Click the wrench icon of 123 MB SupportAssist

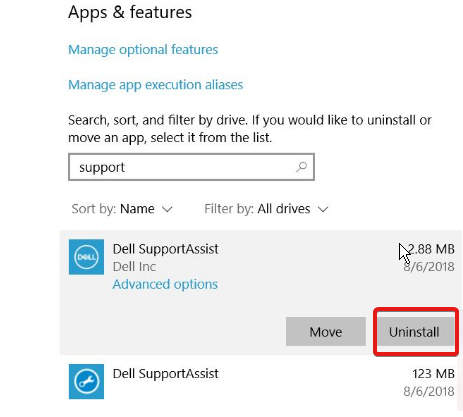[x=86, y=381]
